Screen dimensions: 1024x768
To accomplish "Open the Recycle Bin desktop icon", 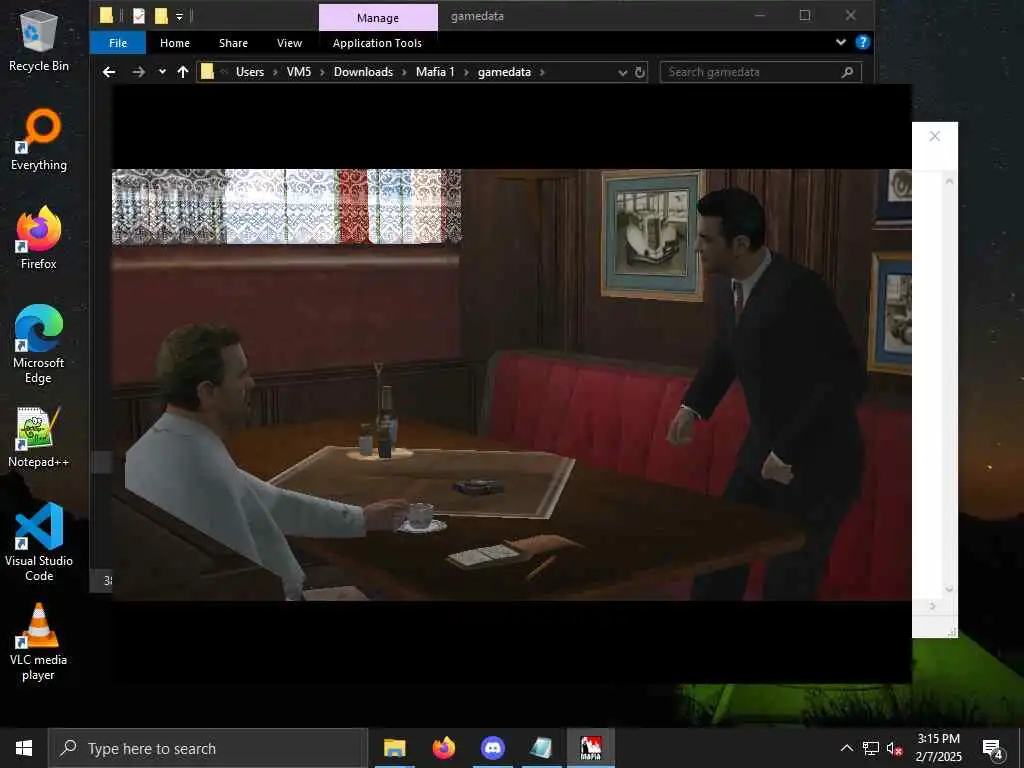I will pyautogui.click(x=39, y=40).
